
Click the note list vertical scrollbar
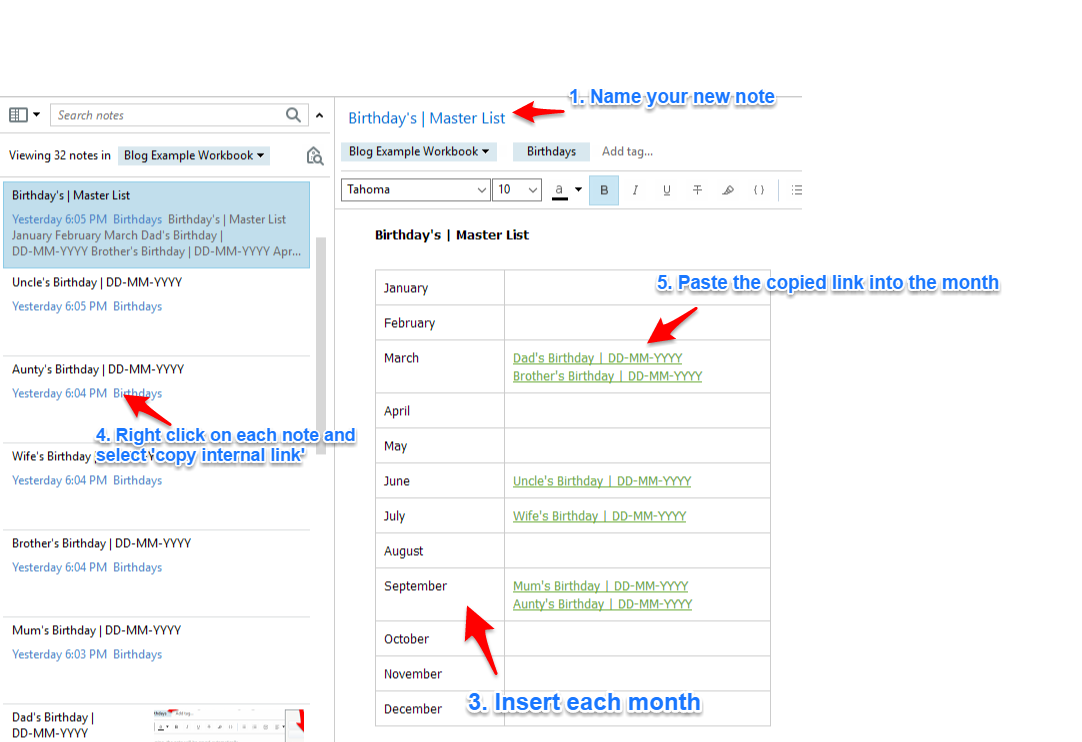pos(321,345)
